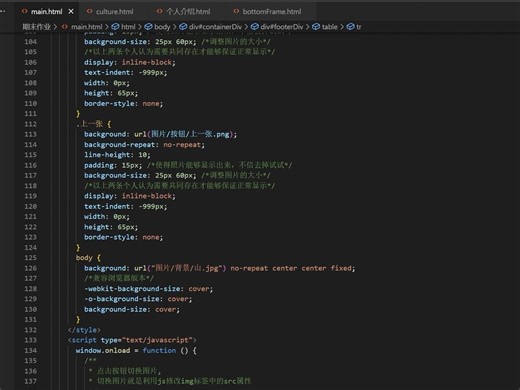Screen dimensions: 520x390
Task: Click the main.html breadcrumb item
Action: [x=86, y=27]
